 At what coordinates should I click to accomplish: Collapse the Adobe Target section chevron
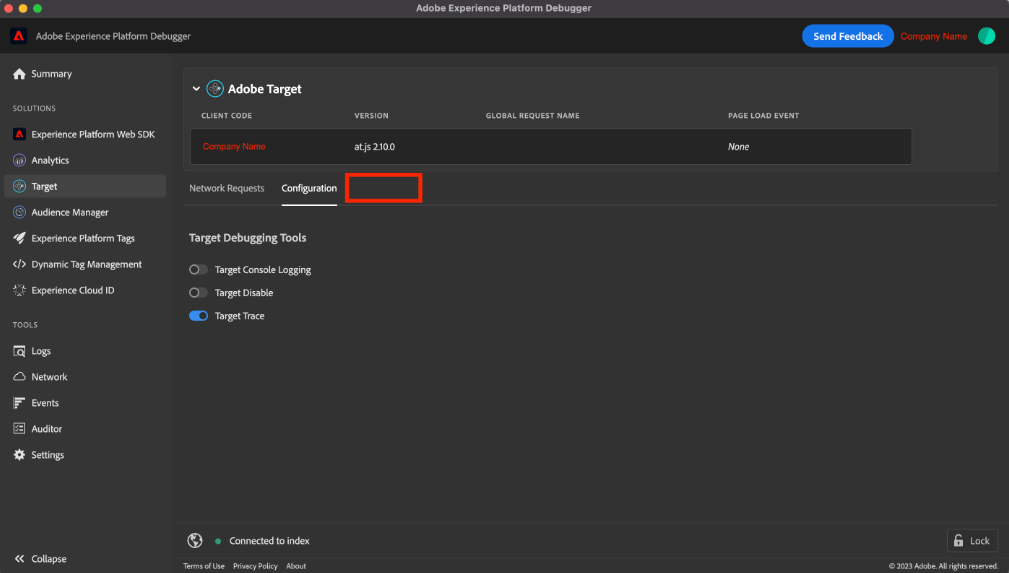point(196,89)
